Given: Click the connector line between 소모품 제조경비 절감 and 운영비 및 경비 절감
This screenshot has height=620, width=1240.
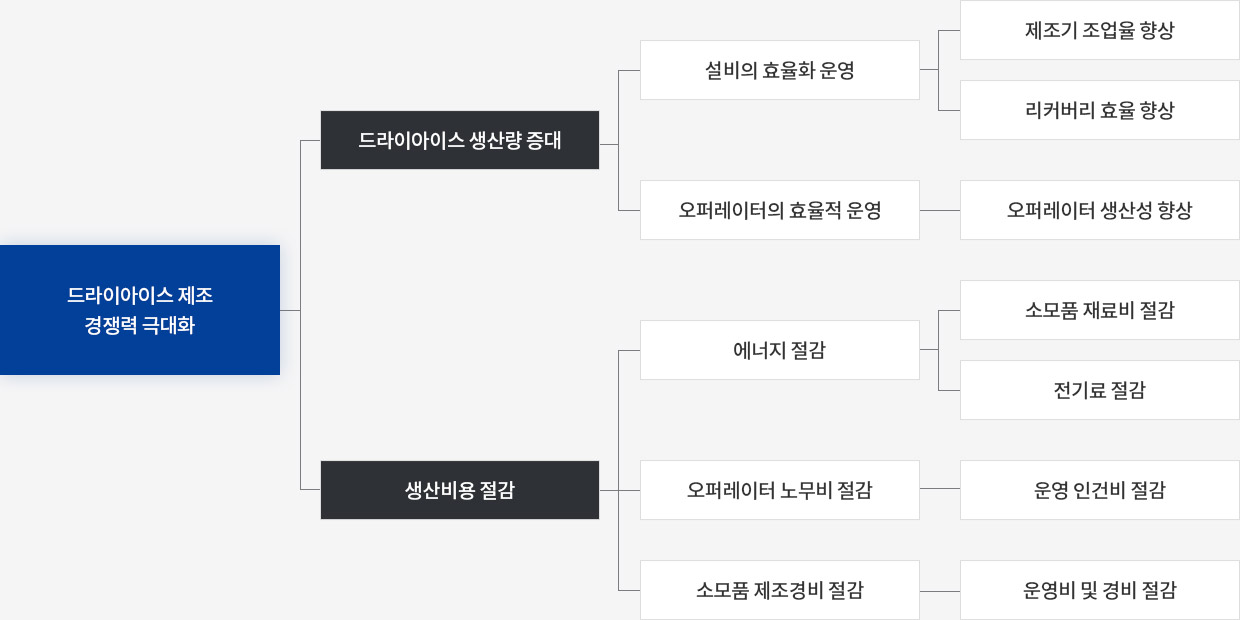Looking at the screenshot, I should (x=940, y=591).
